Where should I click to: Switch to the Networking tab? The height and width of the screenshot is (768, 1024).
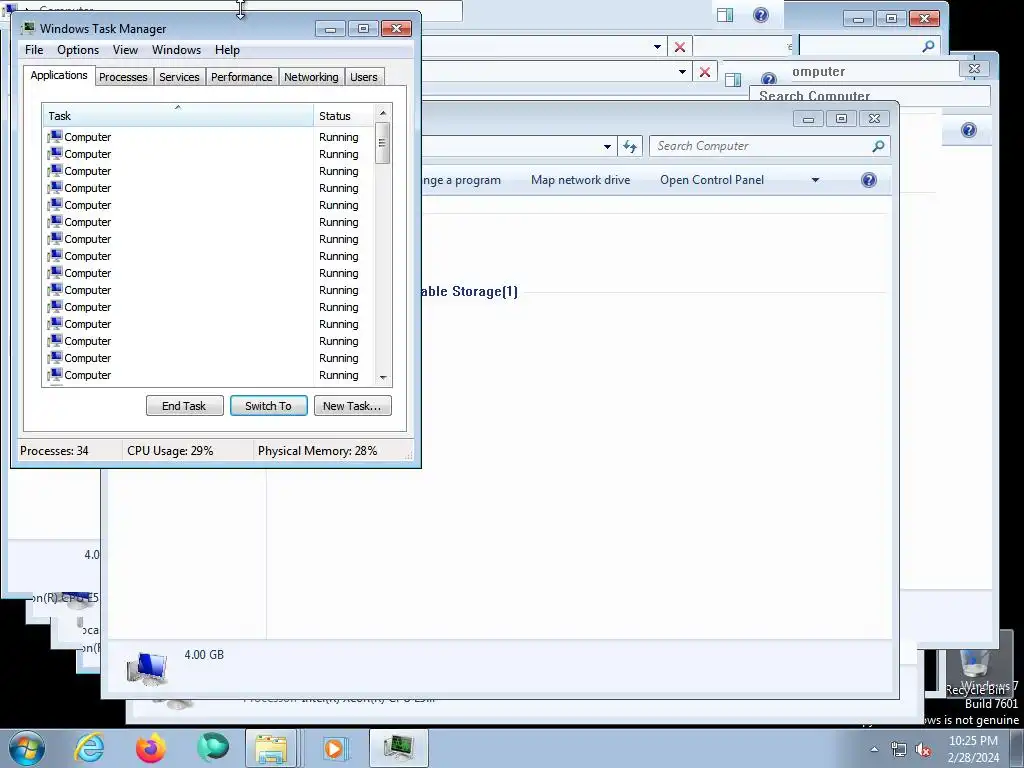[311, 77]
